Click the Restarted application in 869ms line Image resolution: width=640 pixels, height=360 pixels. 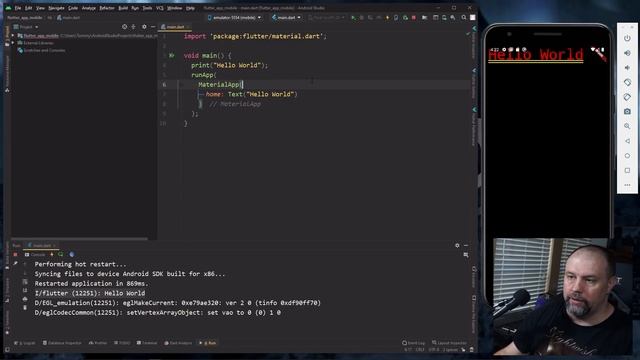pos(92,284)
